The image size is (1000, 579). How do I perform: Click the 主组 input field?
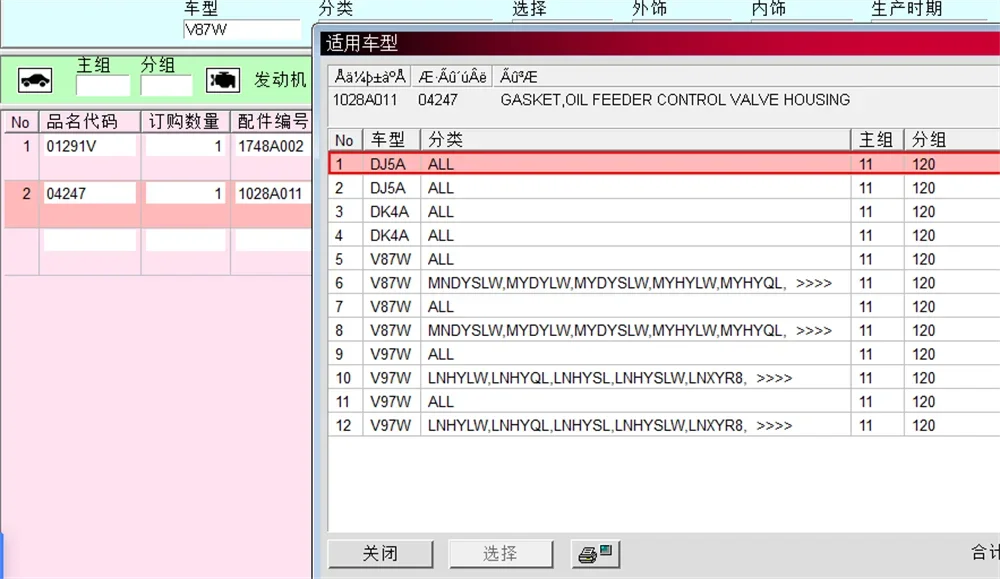click(x=103, y=85)
